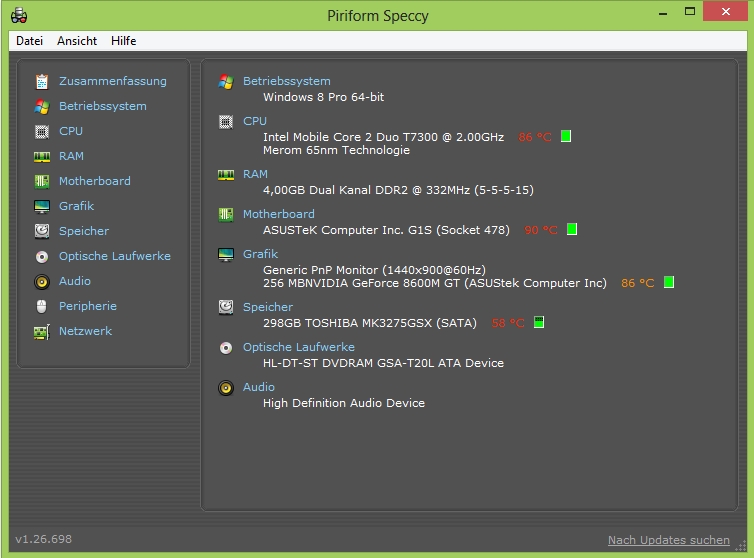Click the Betriebssystem Windows flag icon in sidebar
754x558 pixels.
(x=42, y=106)
